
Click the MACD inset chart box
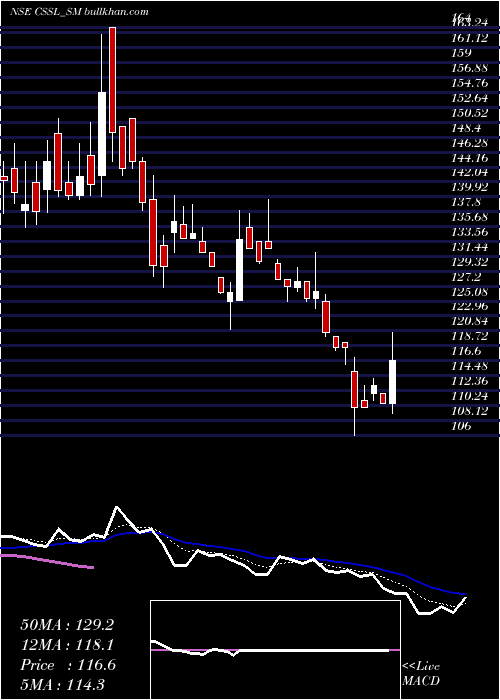pos(275,650)
